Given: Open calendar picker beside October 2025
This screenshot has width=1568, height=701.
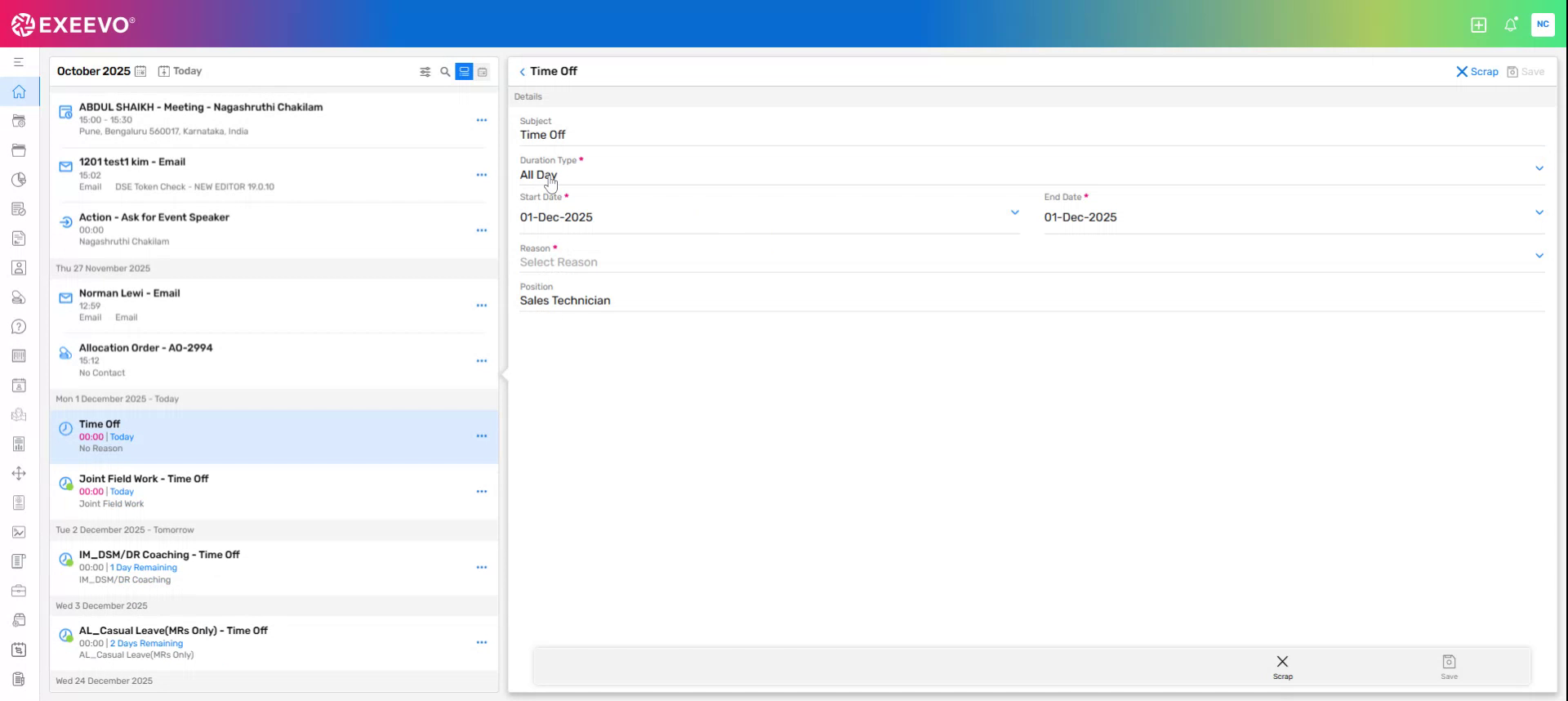Looking at the screenshot, I should (x=140, y=71).
